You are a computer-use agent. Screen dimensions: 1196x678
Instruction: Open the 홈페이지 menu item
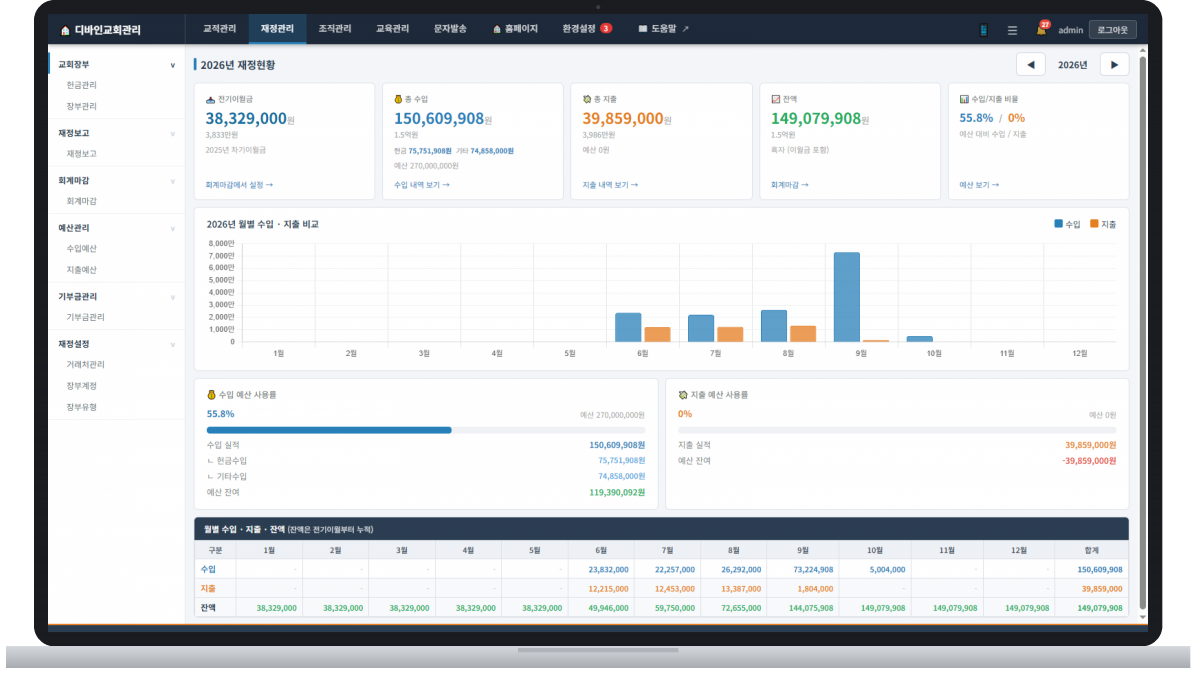(x=515, y=29)
